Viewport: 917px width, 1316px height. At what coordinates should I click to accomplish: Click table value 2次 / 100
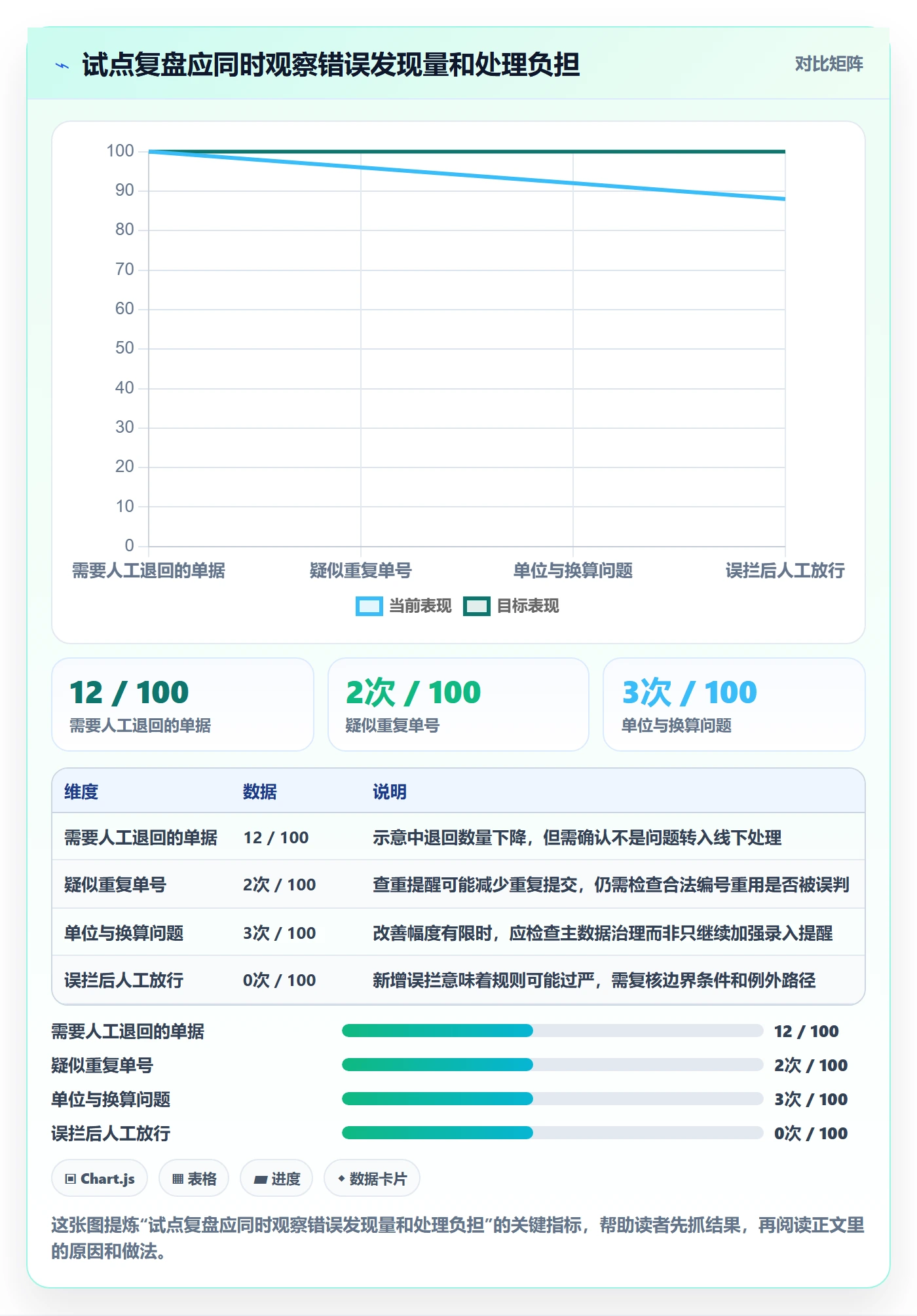[280, 885]
